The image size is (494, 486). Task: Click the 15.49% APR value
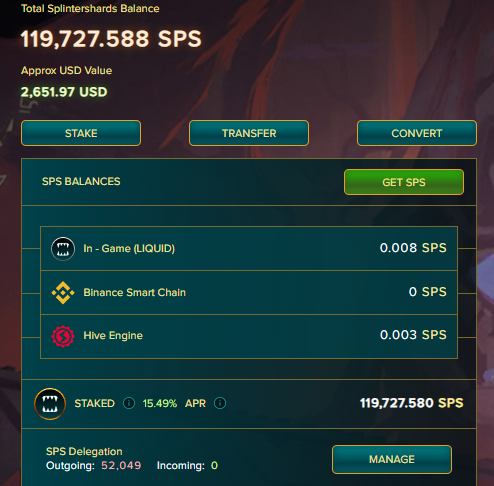point(160,403)
